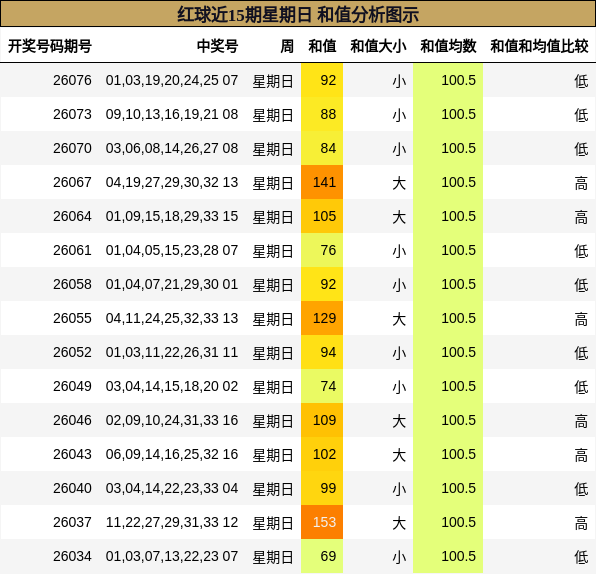Image resolution: width=596 pixels, height=574 pixels.
Task: Click the 周 column header
Action: click(x=287, y=46)
